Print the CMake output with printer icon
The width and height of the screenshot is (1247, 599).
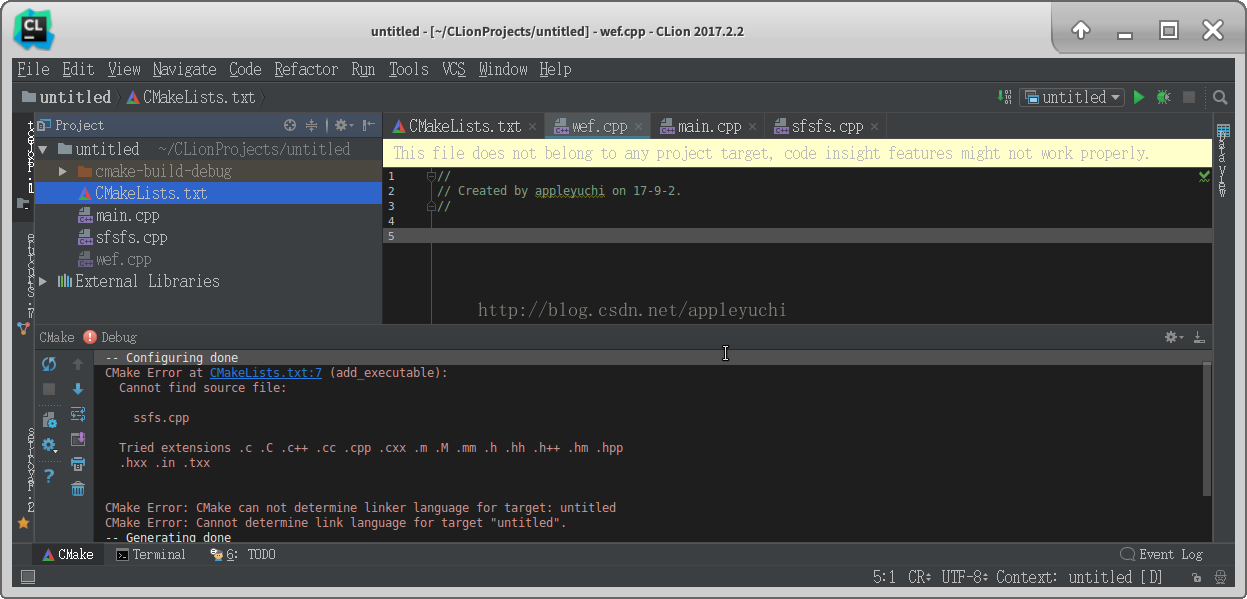(78, 464)
